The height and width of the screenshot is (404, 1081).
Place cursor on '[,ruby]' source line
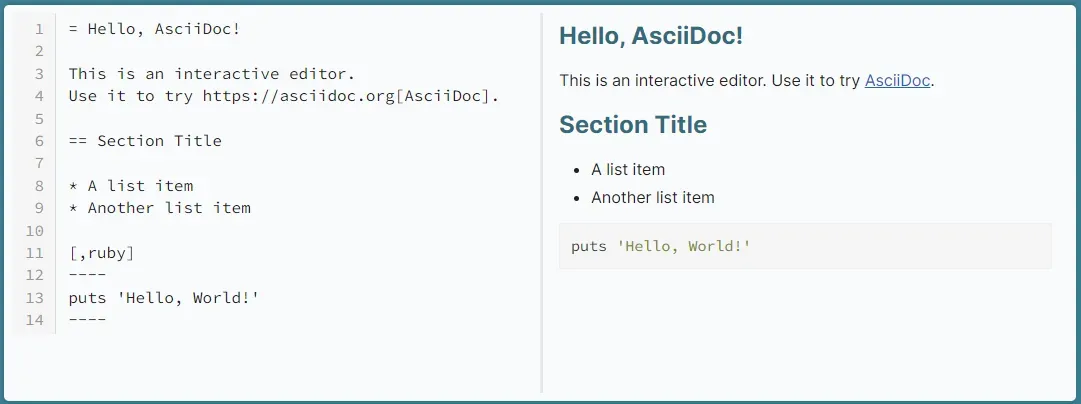click(x=101, y=253)
